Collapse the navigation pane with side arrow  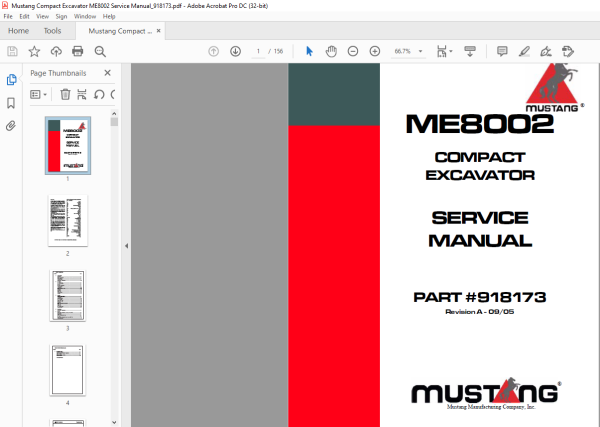point(126,246)
